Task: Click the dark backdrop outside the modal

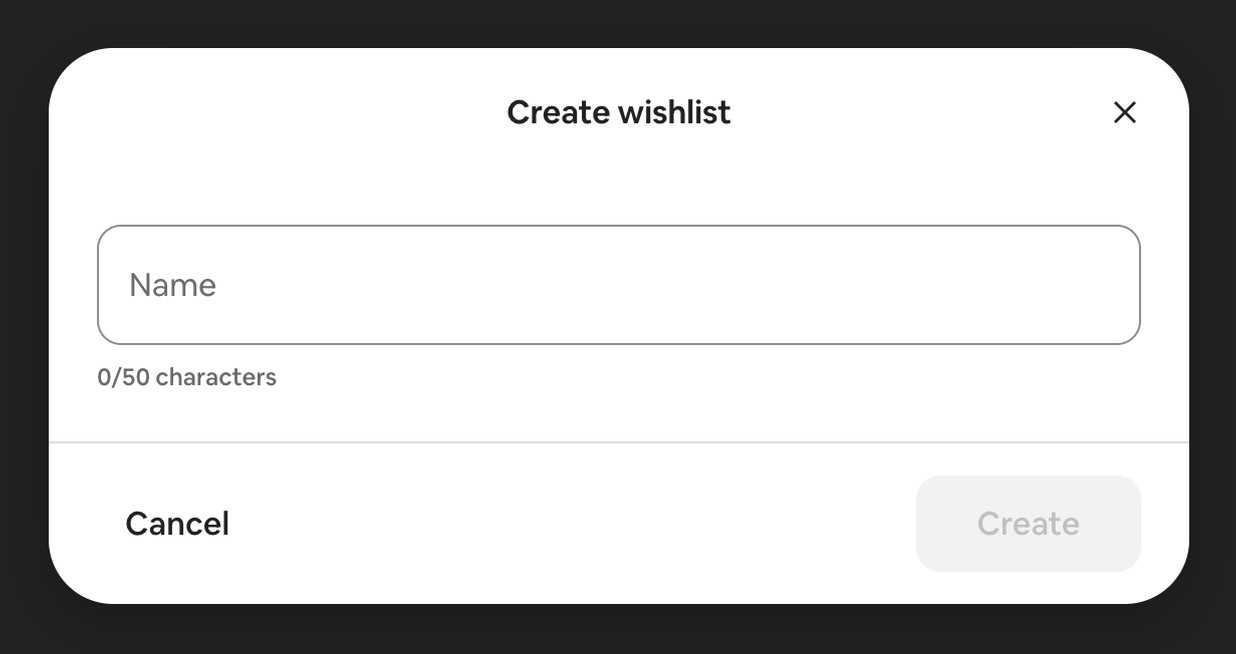Action: click(24, 327)
